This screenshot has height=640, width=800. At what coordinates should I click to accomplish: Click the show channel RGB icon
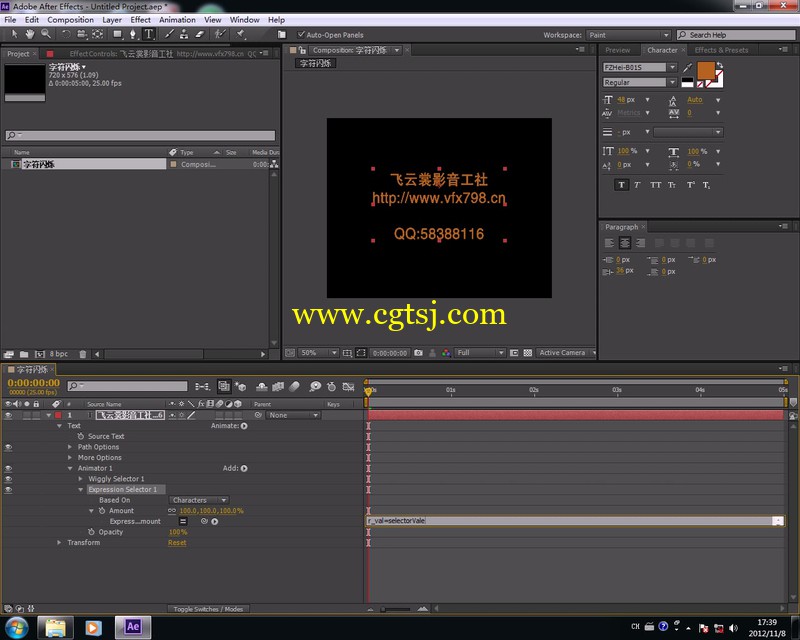coord(446,353)
